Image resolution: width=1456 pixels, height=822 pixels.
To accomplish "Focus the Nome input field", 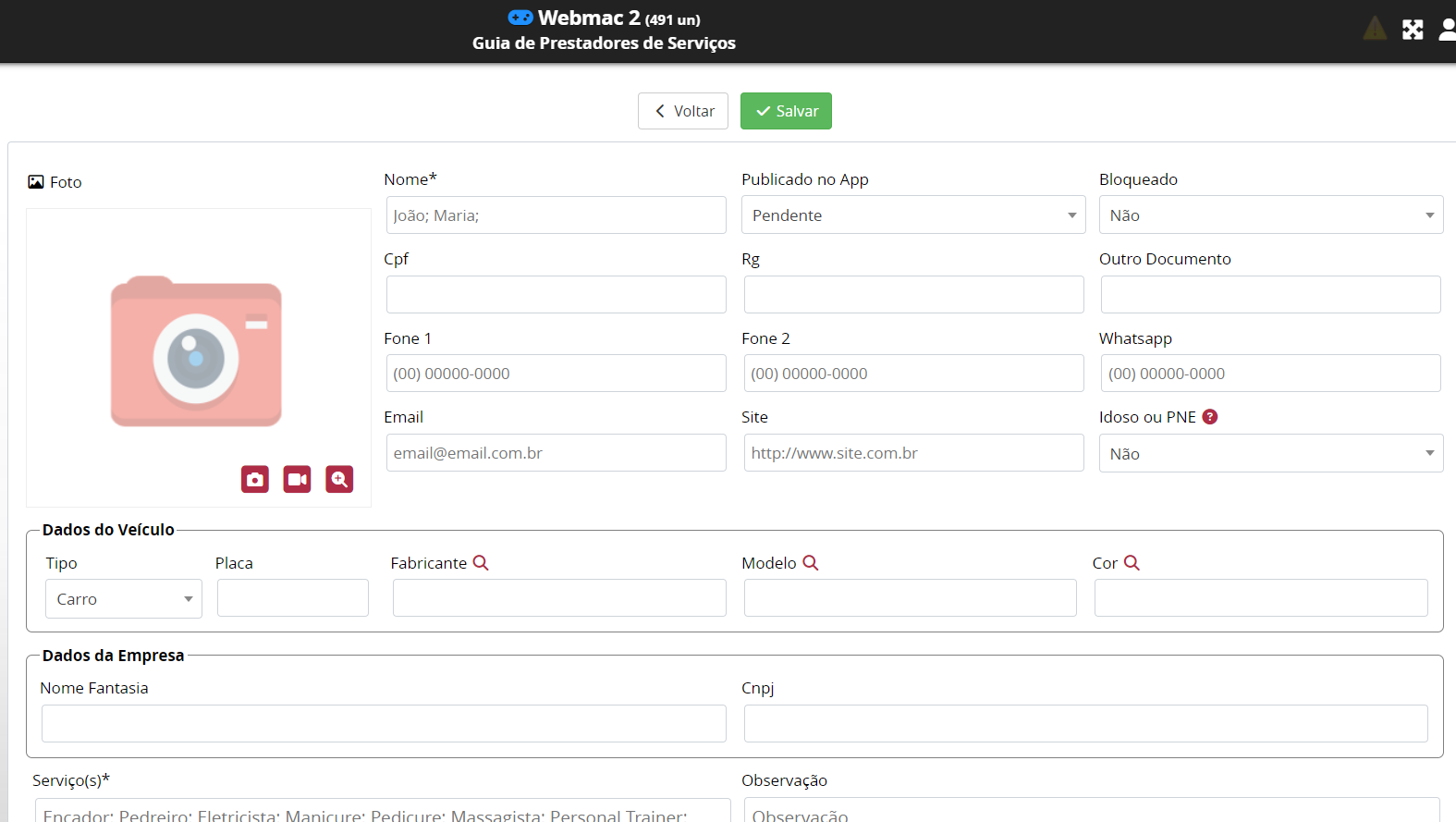I will click(557, 215).
